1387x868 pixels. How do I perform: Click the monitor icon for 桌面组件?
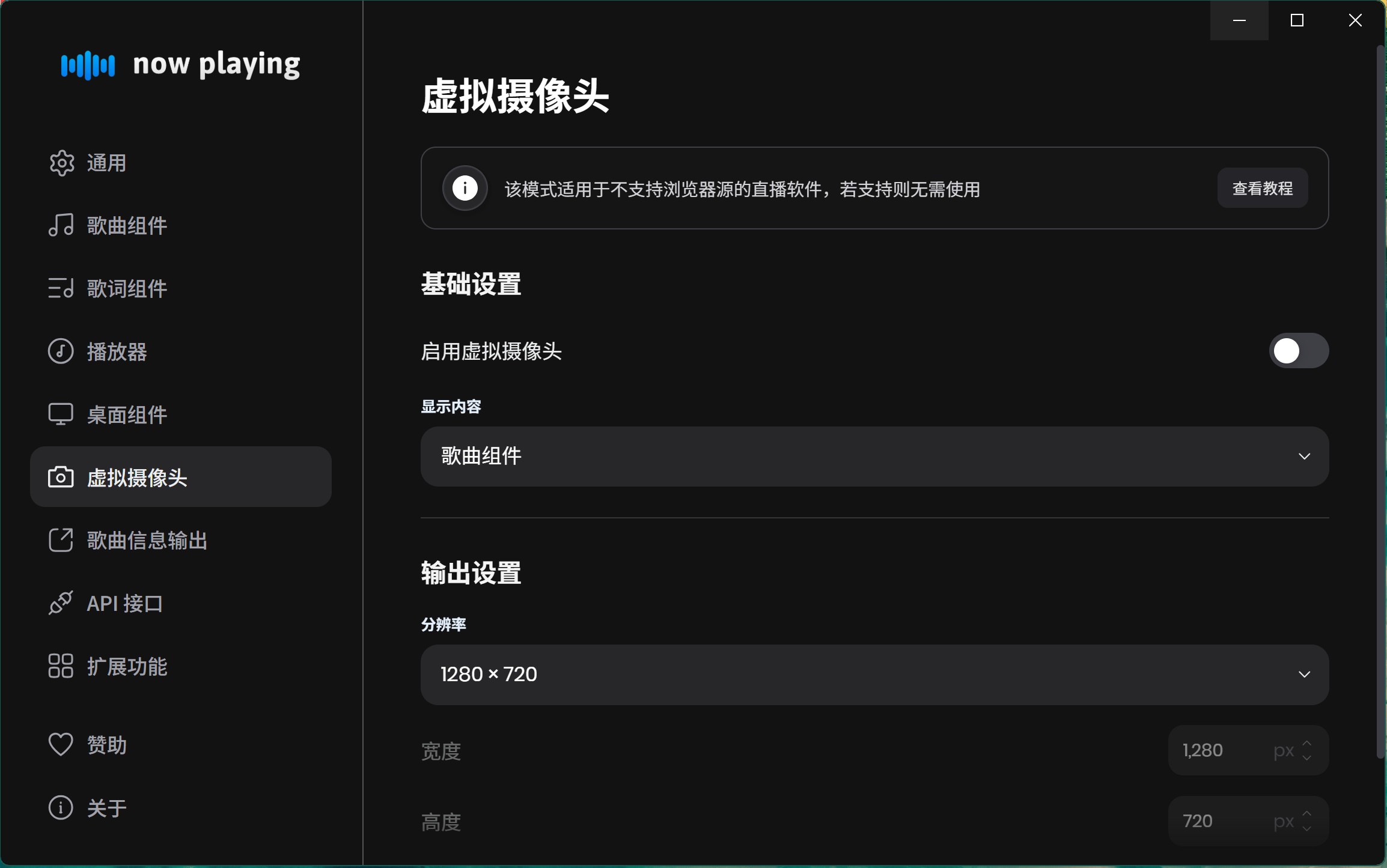click(x=61, y=414)
